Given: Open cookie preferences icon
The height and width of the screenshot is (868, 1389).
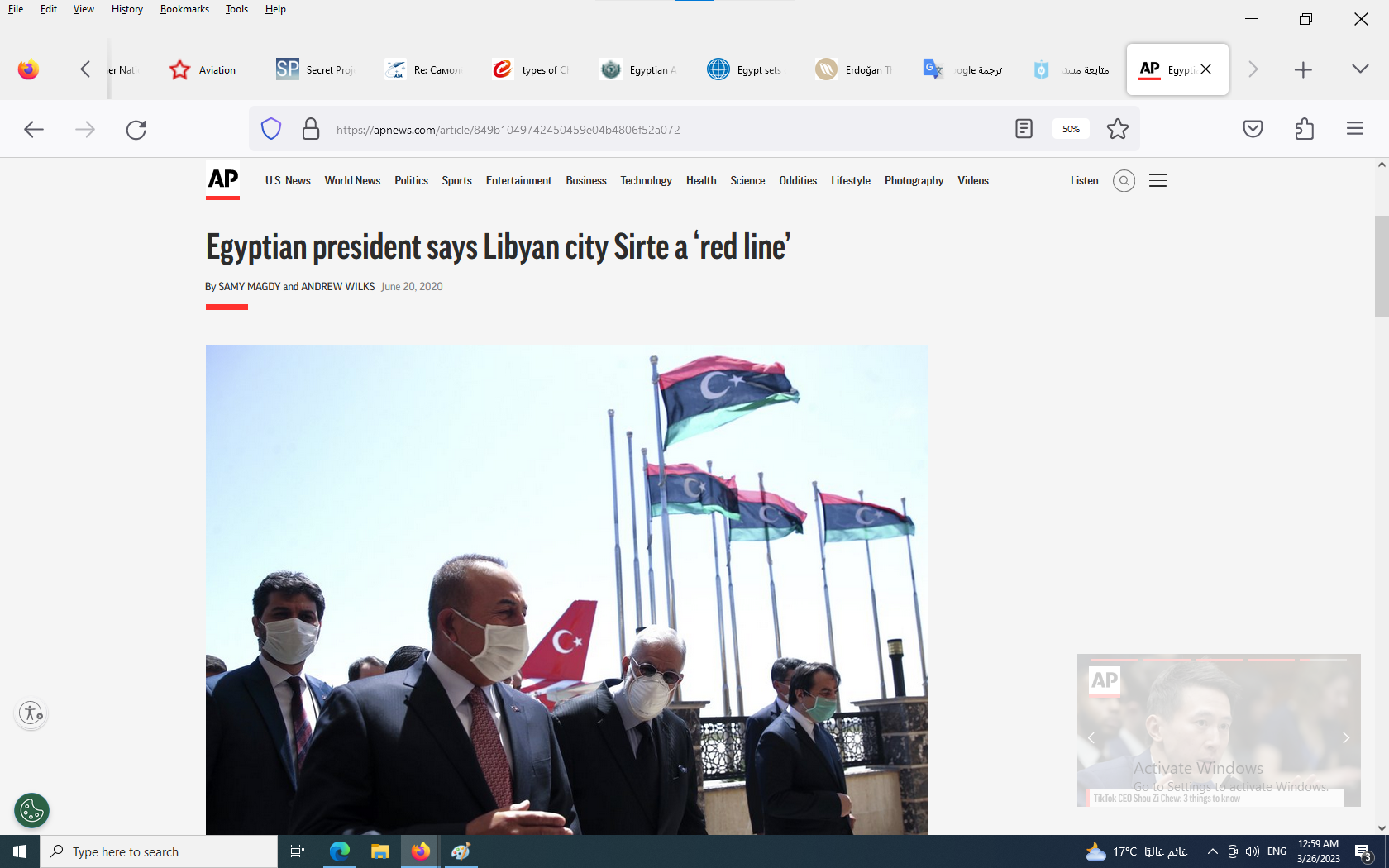Looking at the screenshot, I should pos(31,811).
